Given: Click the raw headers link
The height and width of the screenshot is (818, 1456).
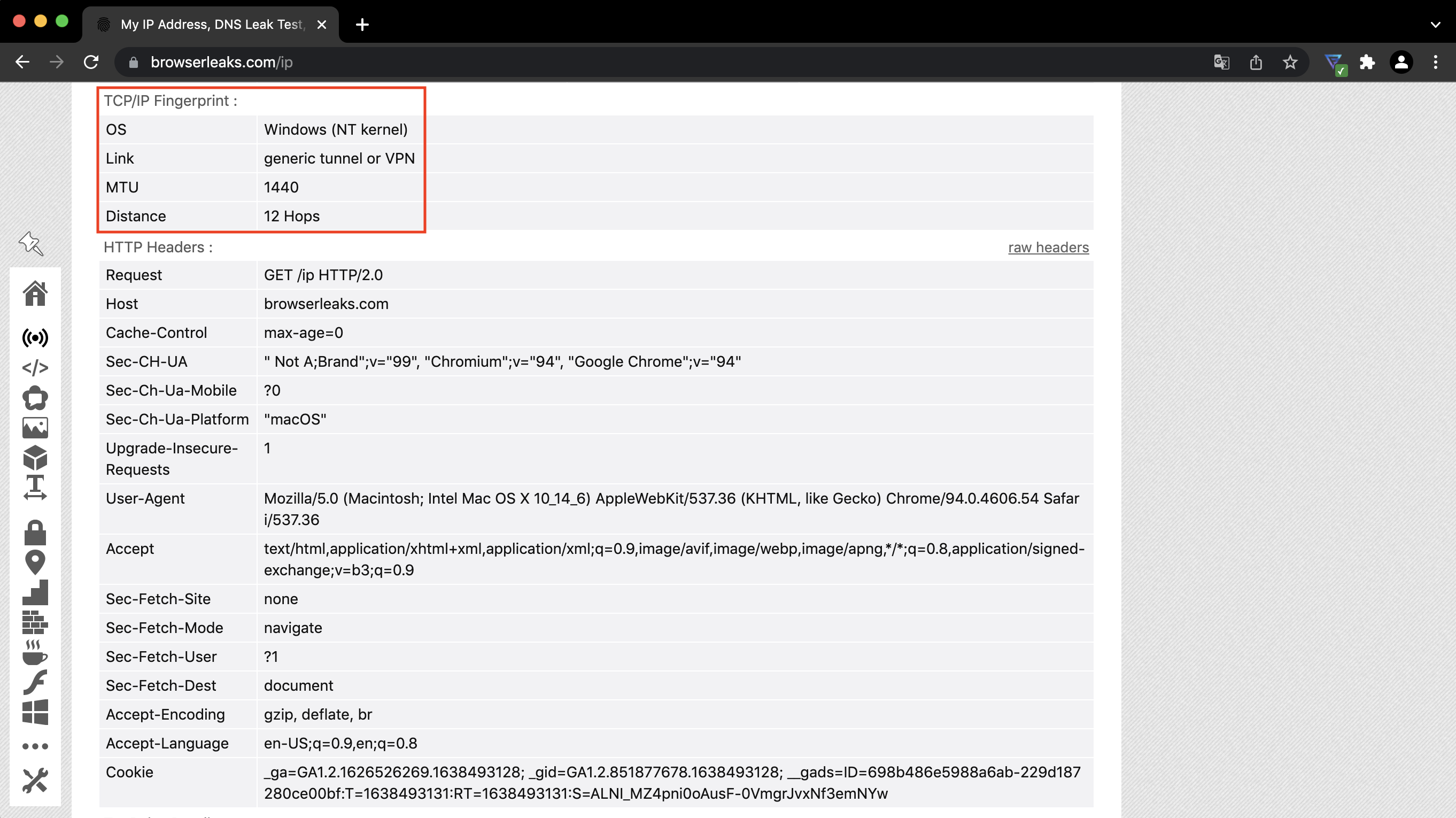Looking at the screenshot, I should pos(1048,247).
